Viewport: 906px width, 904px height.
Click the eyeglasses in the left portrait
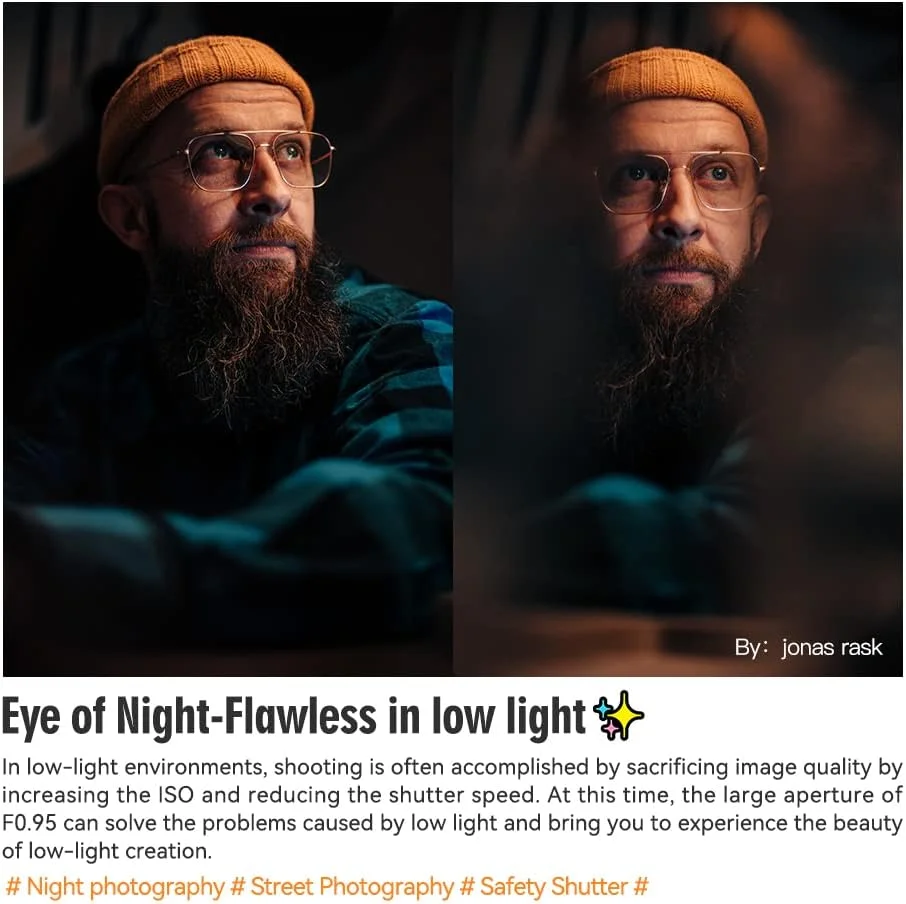[260, 160]
